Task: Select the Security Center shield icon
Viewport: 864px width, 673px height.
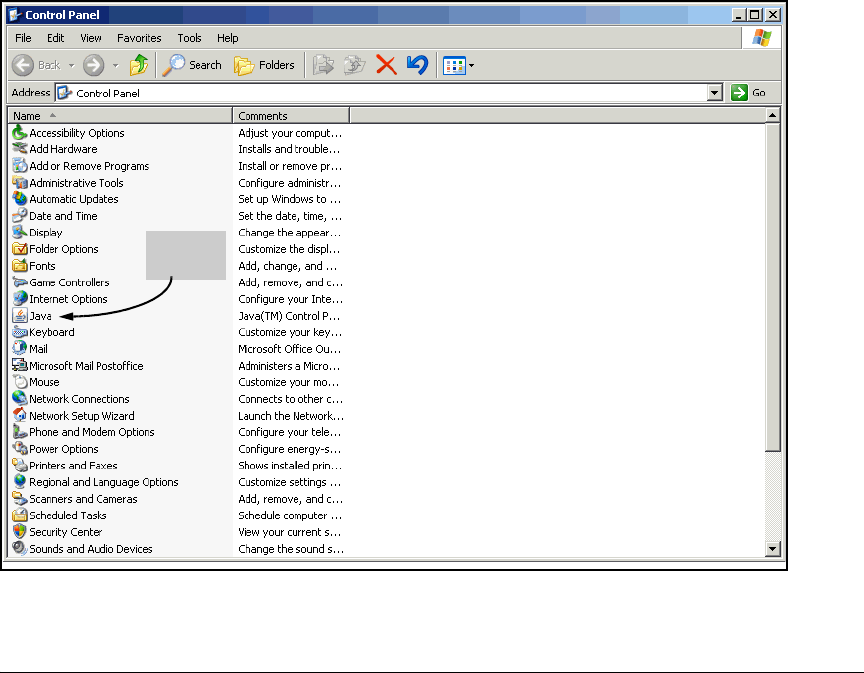Action: point(20,532)
